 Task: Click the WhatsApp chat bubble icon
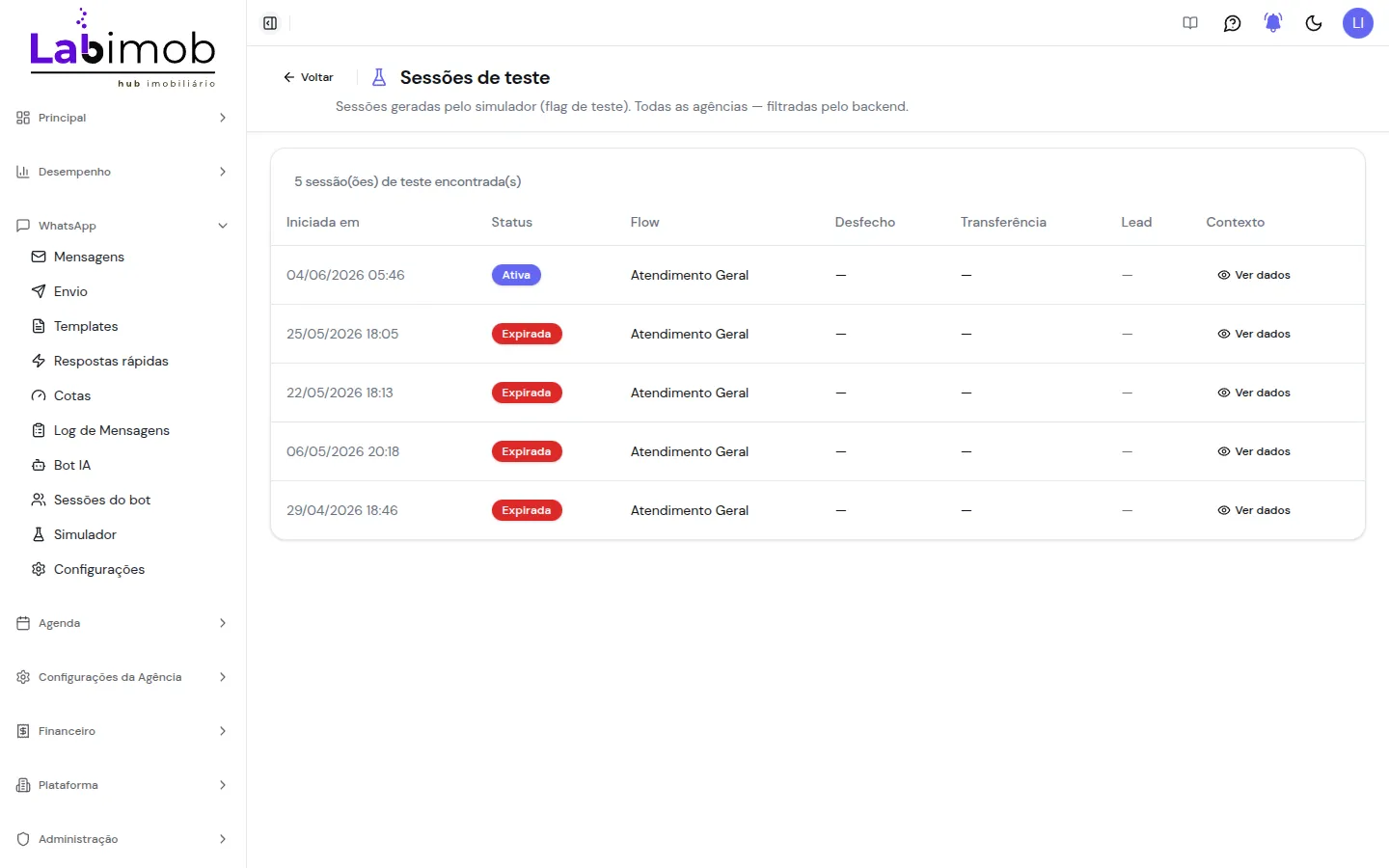23,226
